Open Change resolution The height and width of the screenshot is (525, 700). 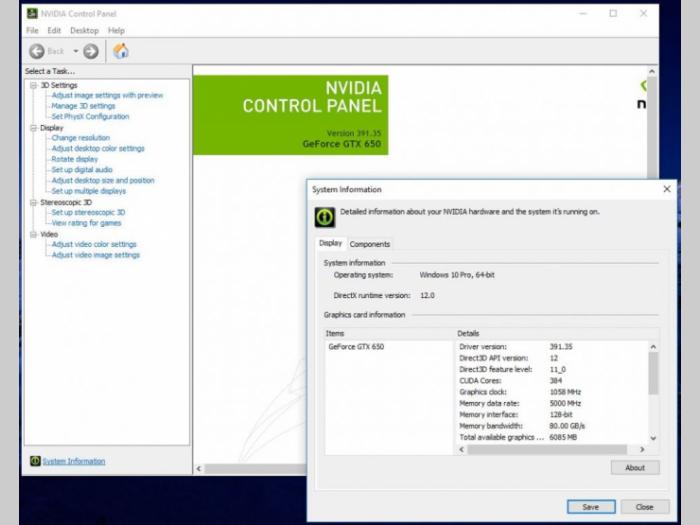[80, 138]
